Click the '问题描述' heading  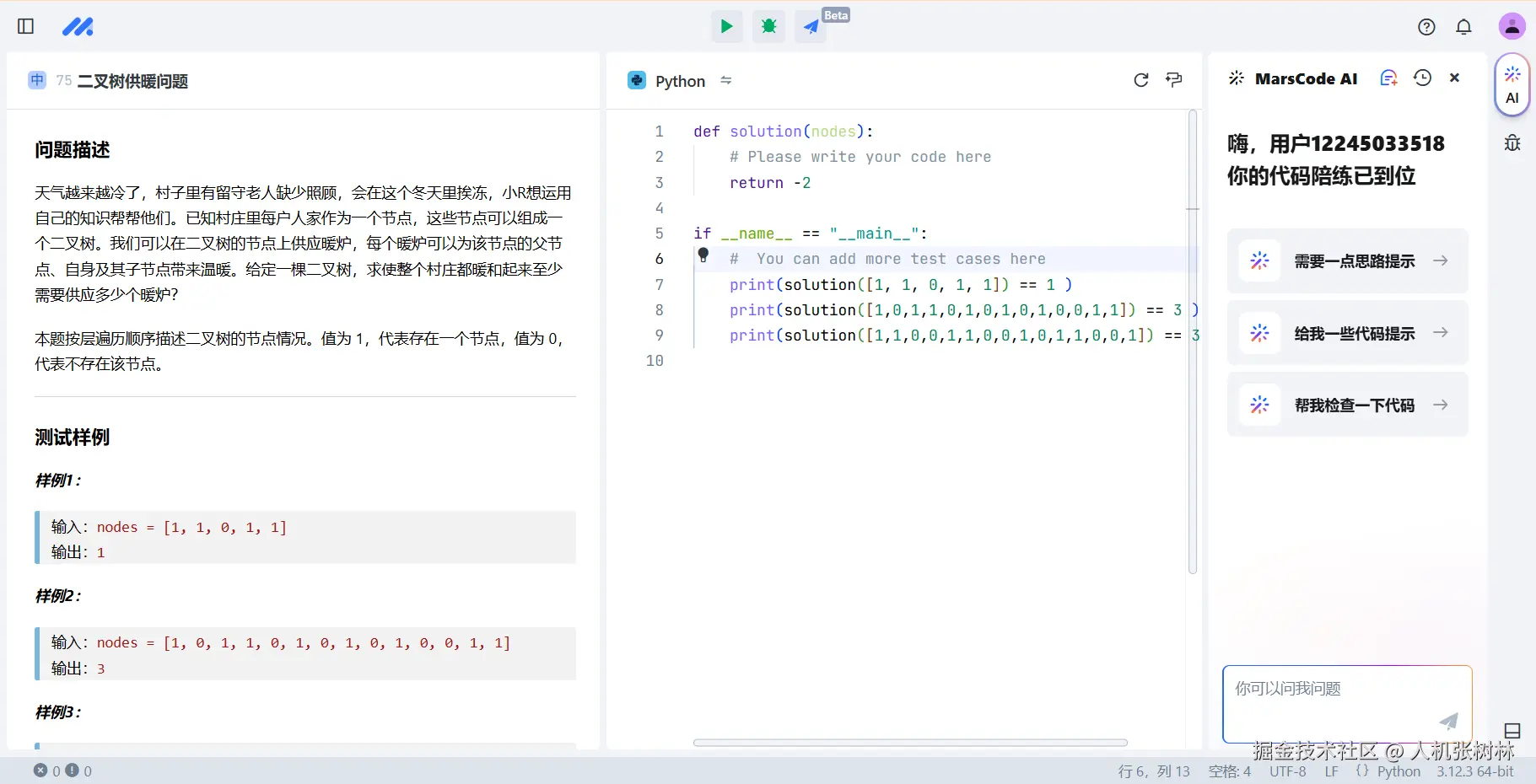(73, 150)
